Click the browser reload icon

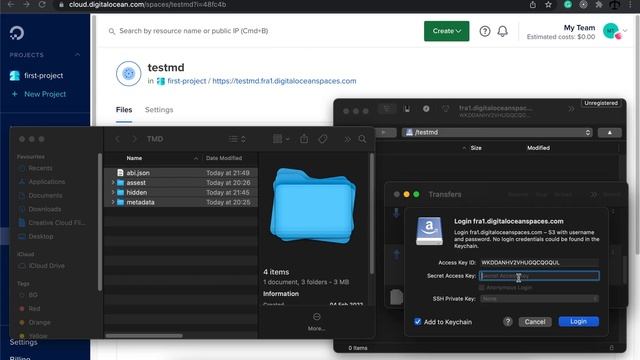[42, 4]
